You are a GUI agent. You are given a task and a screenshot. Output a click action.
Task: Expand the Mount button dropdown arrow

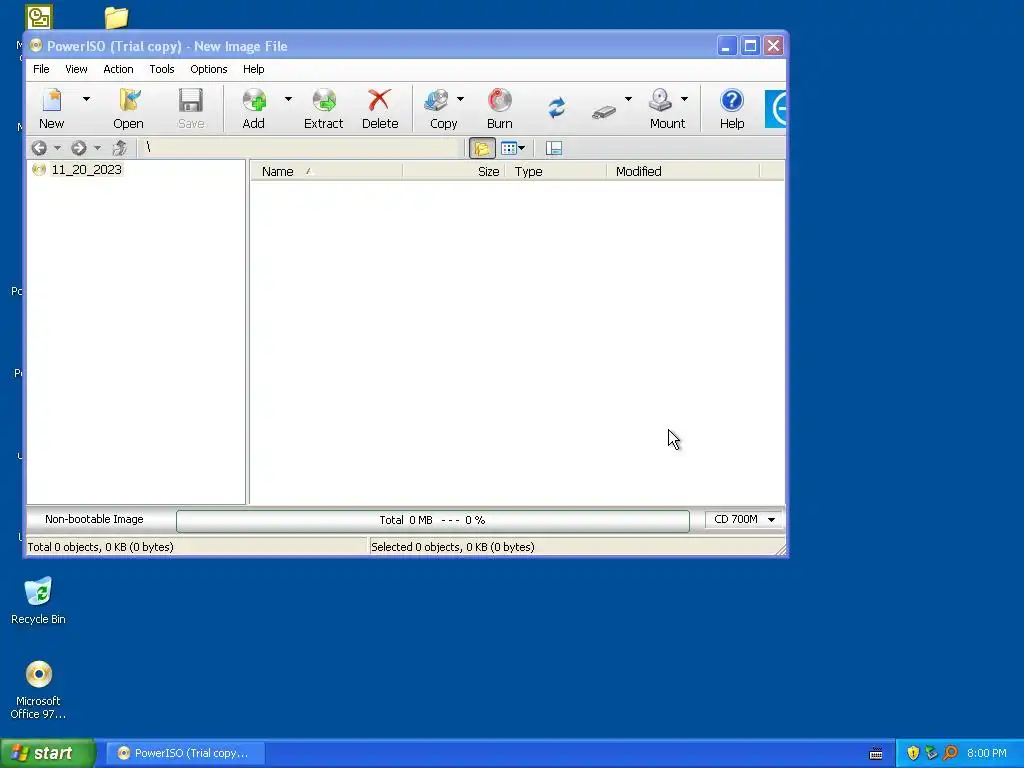point(684,99)
